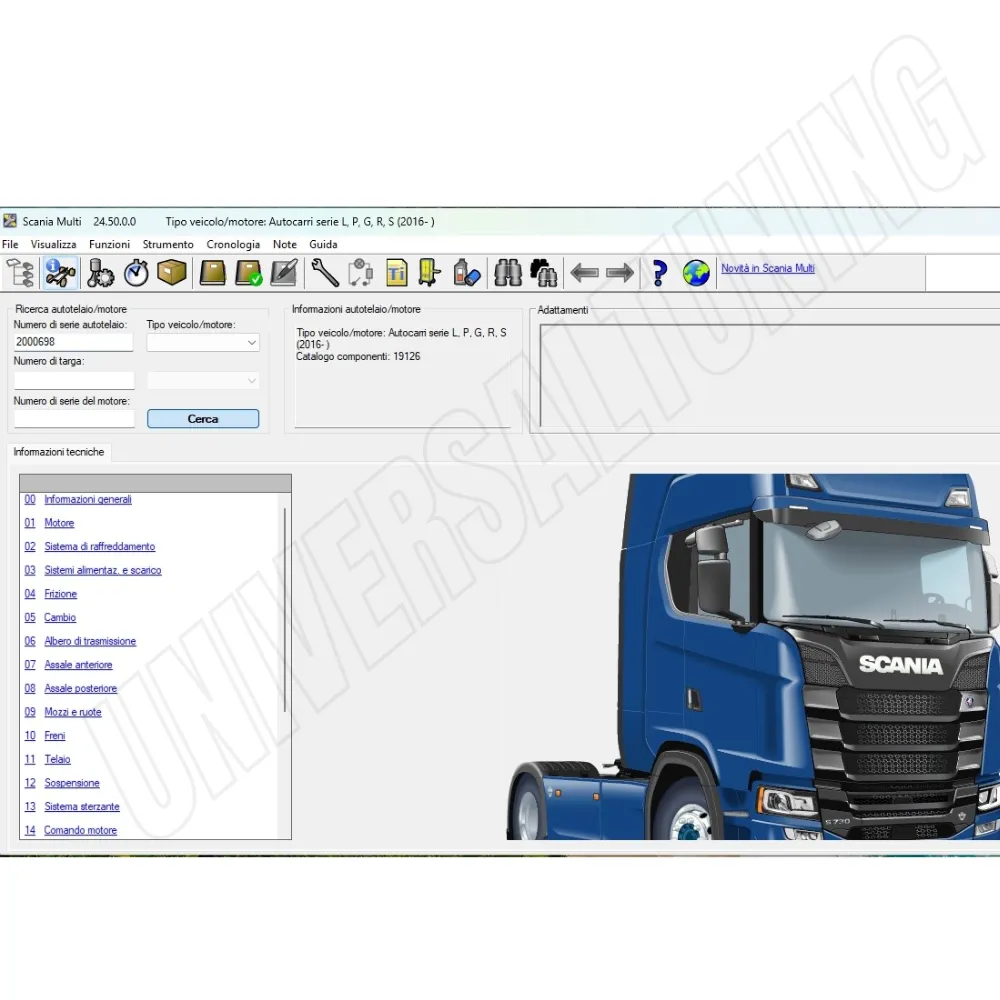Open the Funzioni menu
Image resolution: width=1000 pixels, height=1000 pixels.
109,244
